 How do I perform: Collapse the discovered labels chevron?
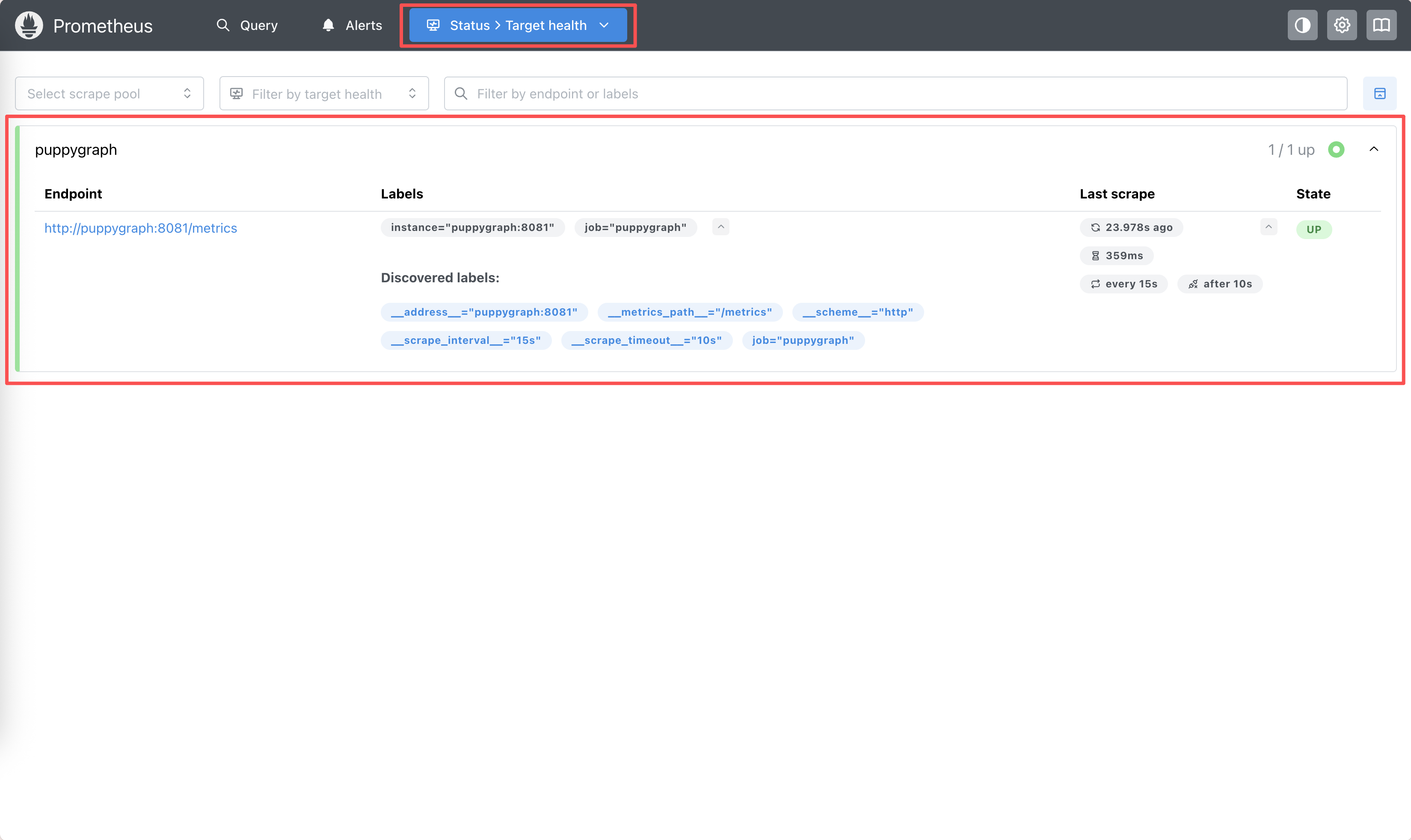coord(721,227)
